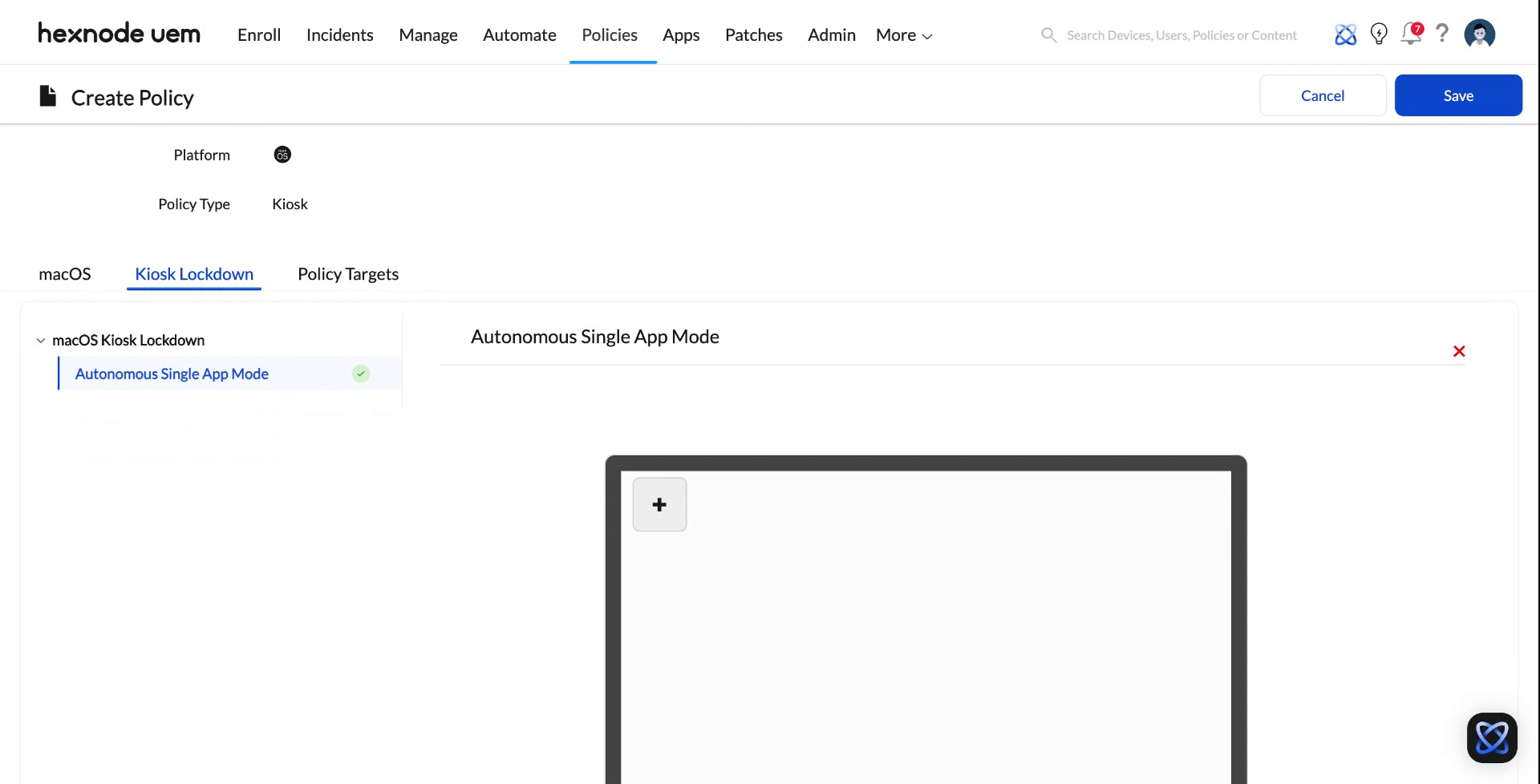Open the Apps menu
This screenshot has width=1540, height=784.
[681, 34]
